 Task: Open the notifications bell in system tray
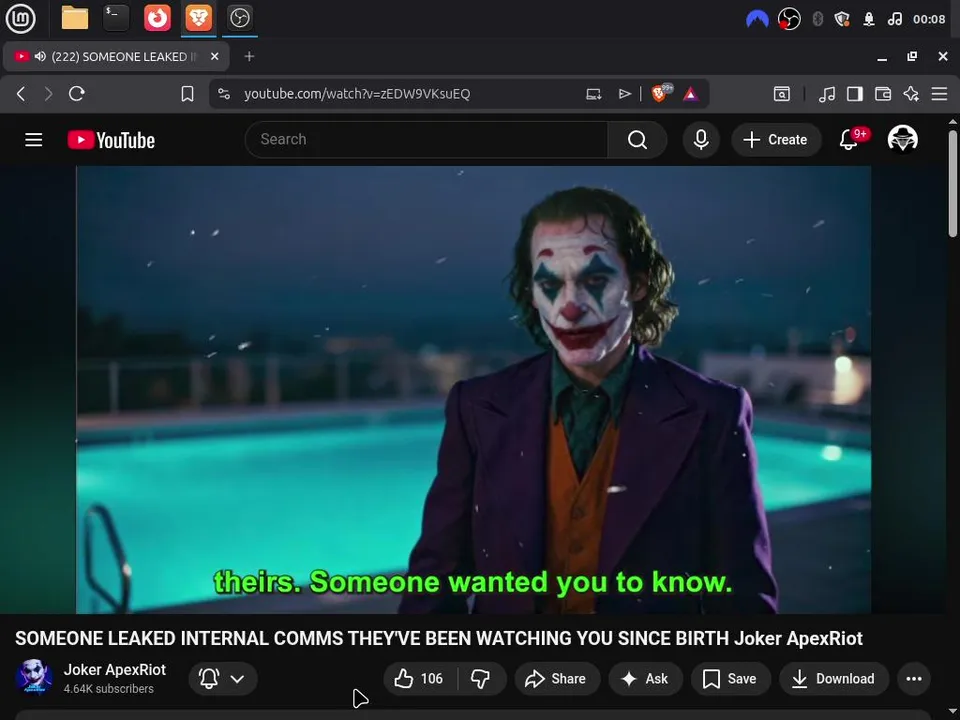pos(869,20)
